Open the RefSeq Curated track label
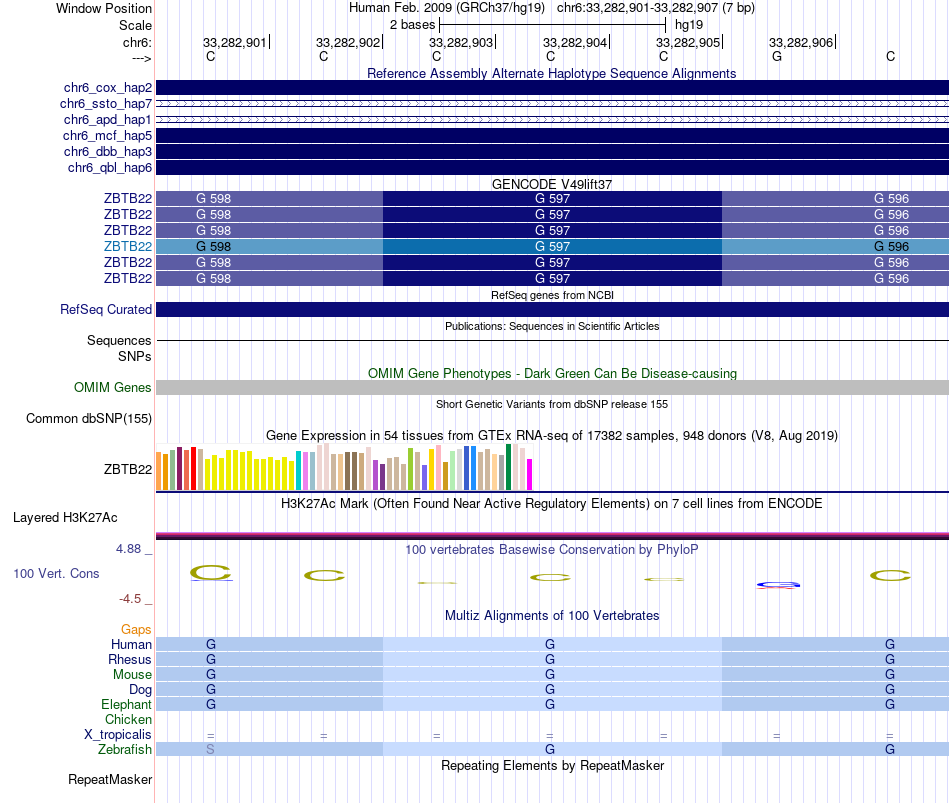 tap(106, 309)
